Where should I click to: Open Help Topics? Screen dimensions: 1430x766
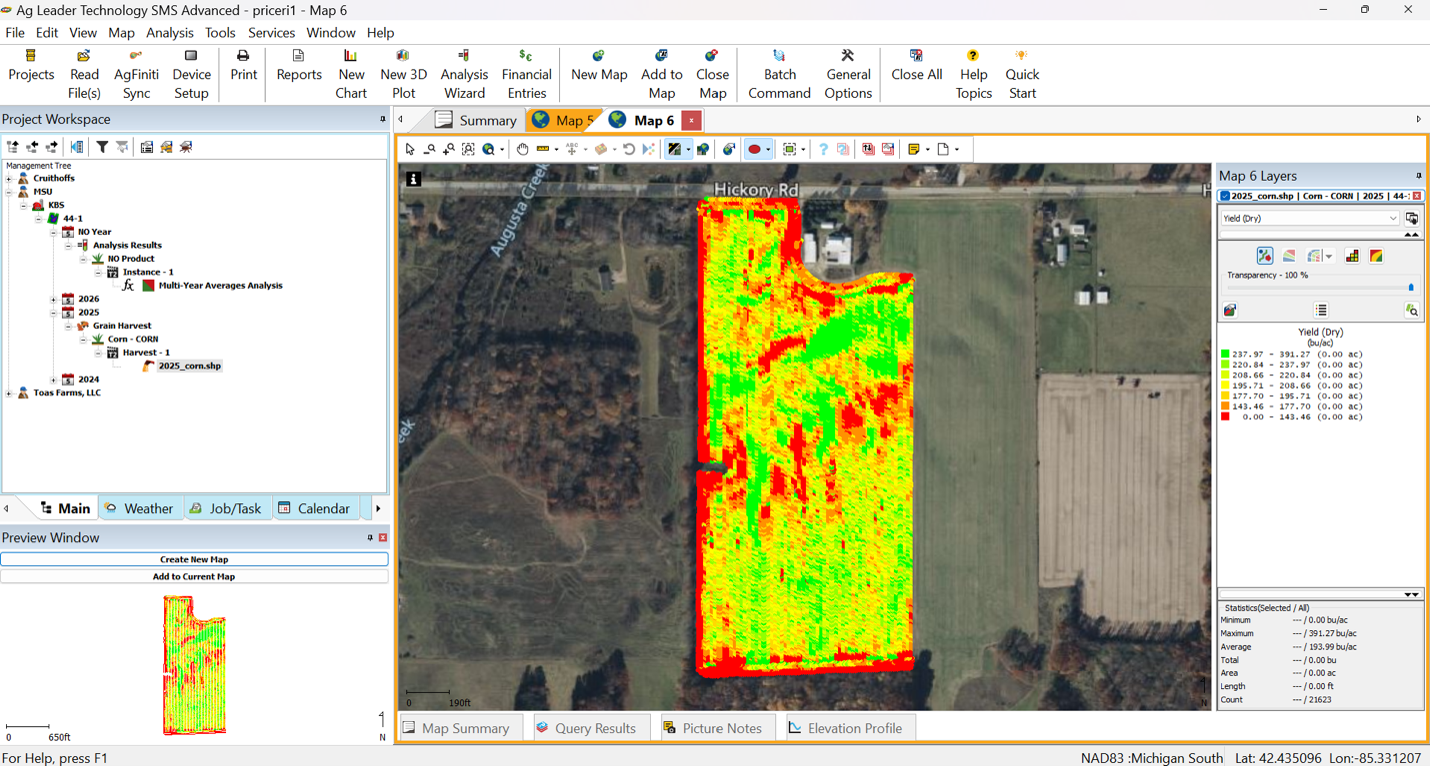[973, 74]
